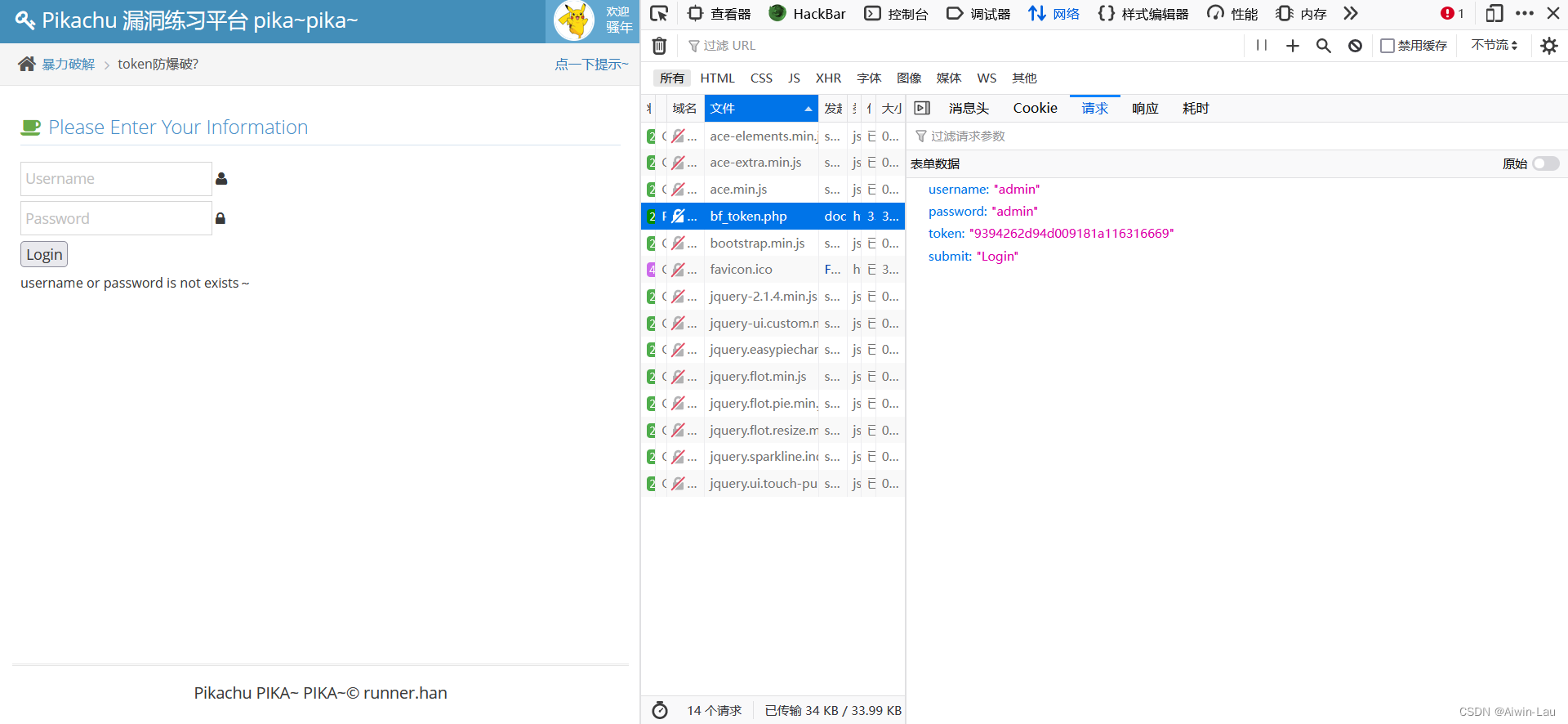Open the Request (请求) details tab
The width and height of the screenshot is (1568, 724).
[1094, 109]
